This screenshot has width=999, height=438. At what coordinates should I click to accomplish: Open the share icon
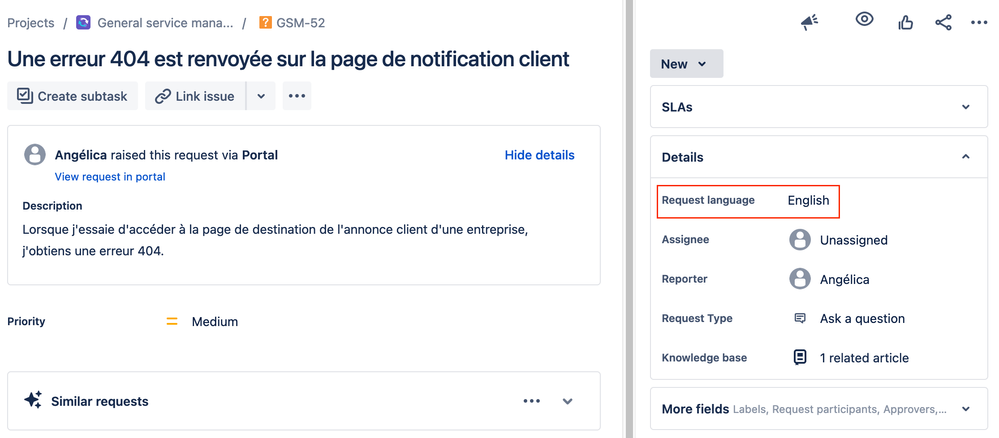click(943, 23)
